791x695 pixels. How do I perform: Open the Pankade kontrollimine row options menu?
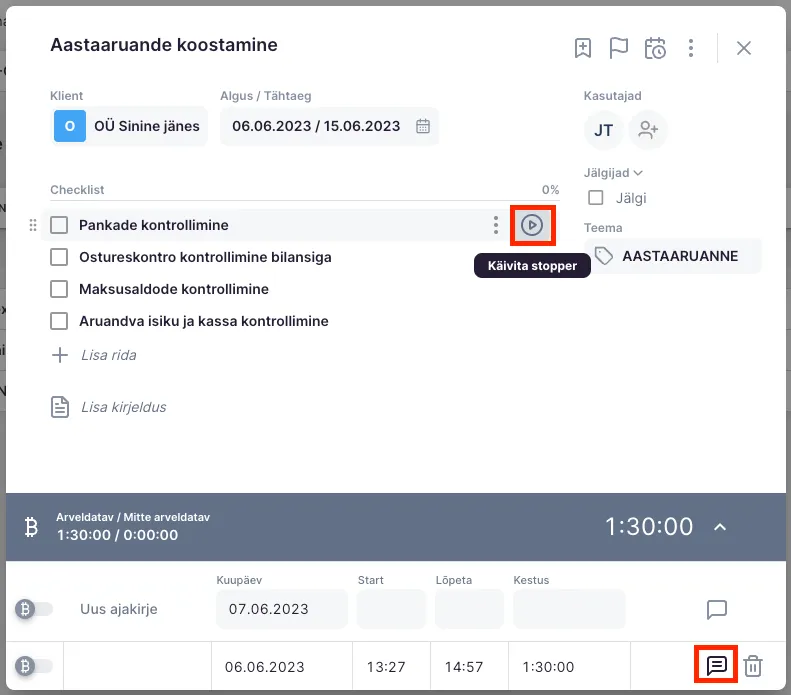[x=495, y=225]
